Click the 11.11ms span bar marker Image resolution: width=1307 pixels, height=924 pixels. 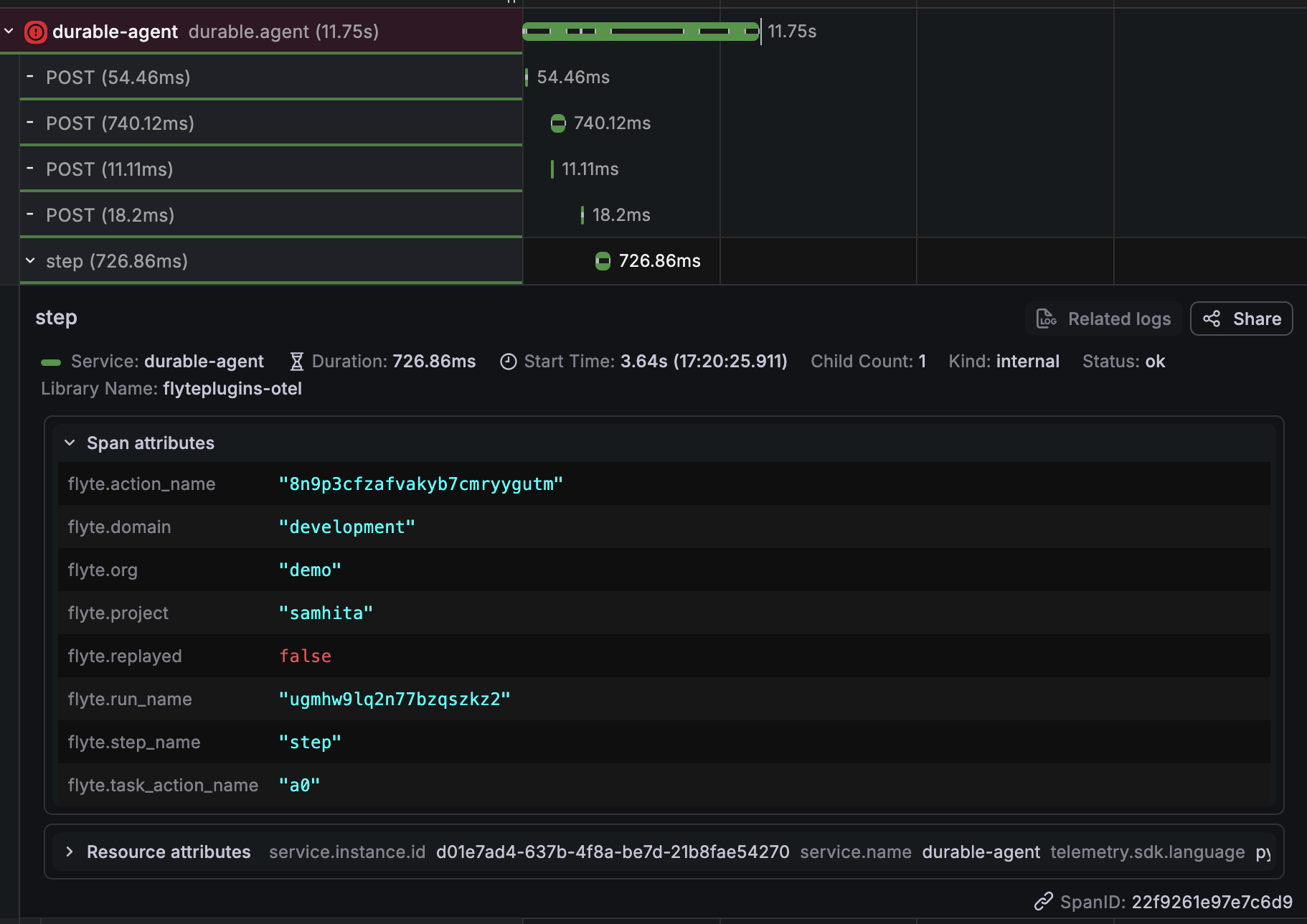coord(552,169)
